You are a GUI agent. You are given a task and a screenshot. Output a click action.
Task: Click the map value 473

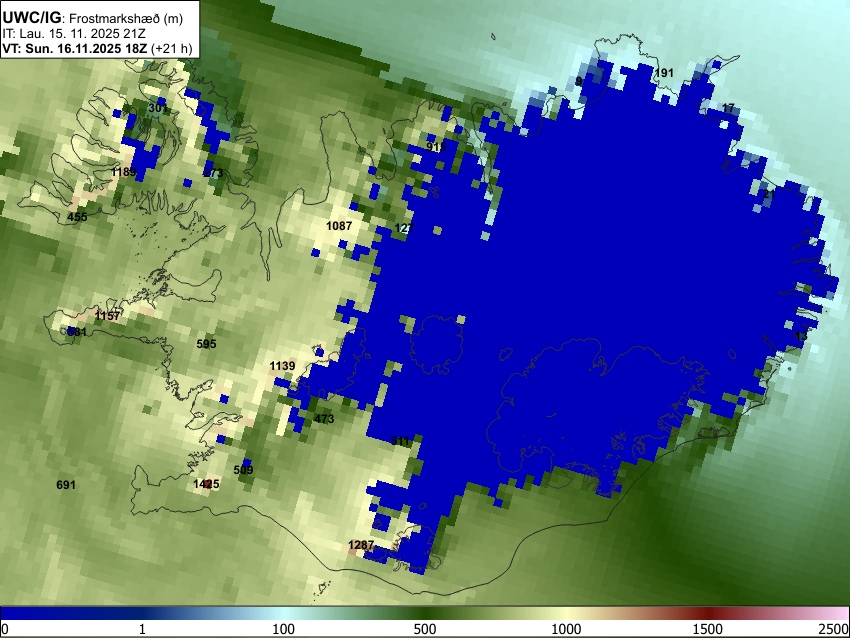click(324, 418)
